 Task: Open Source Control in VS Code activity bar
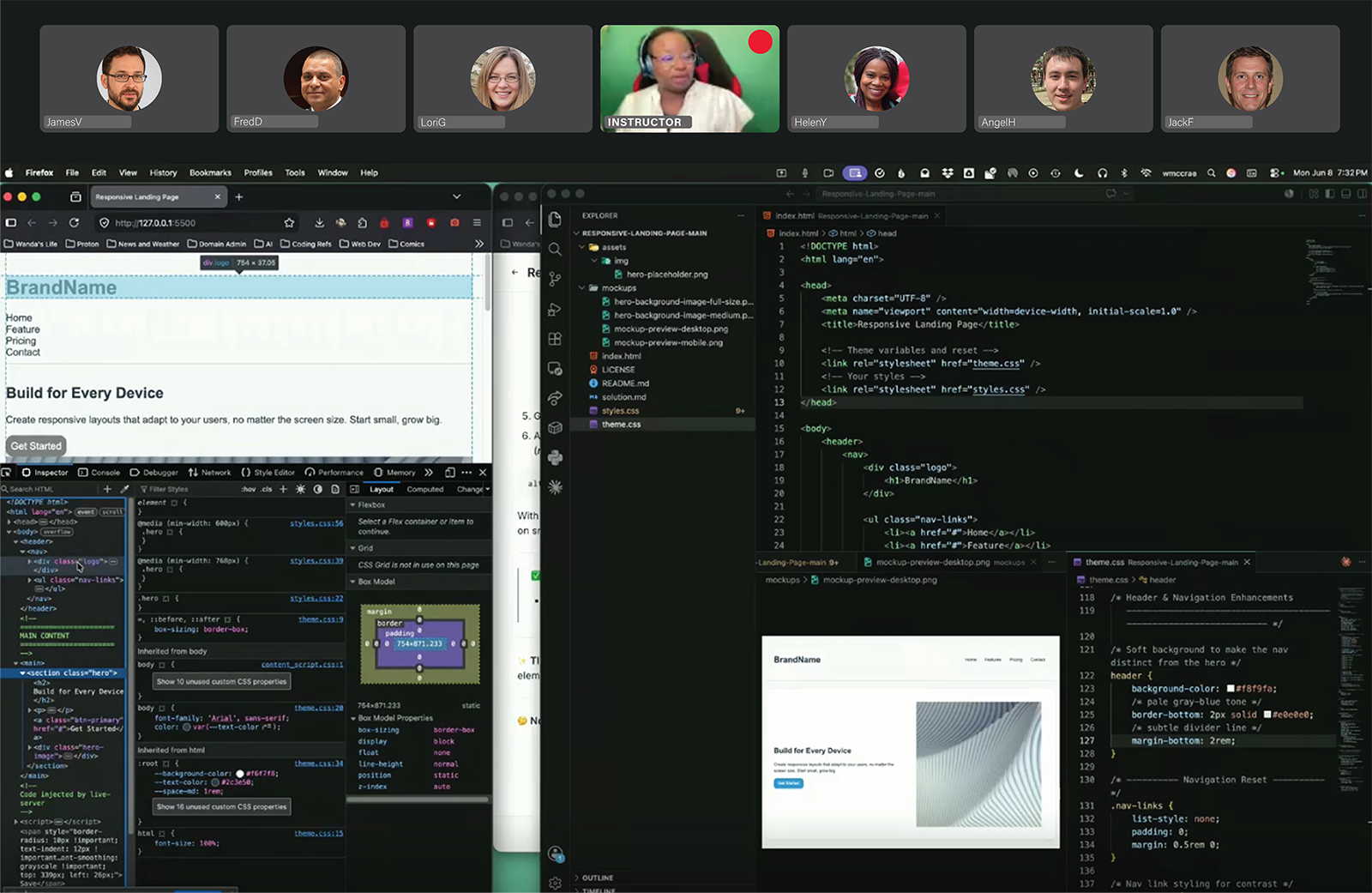[555, 279]
